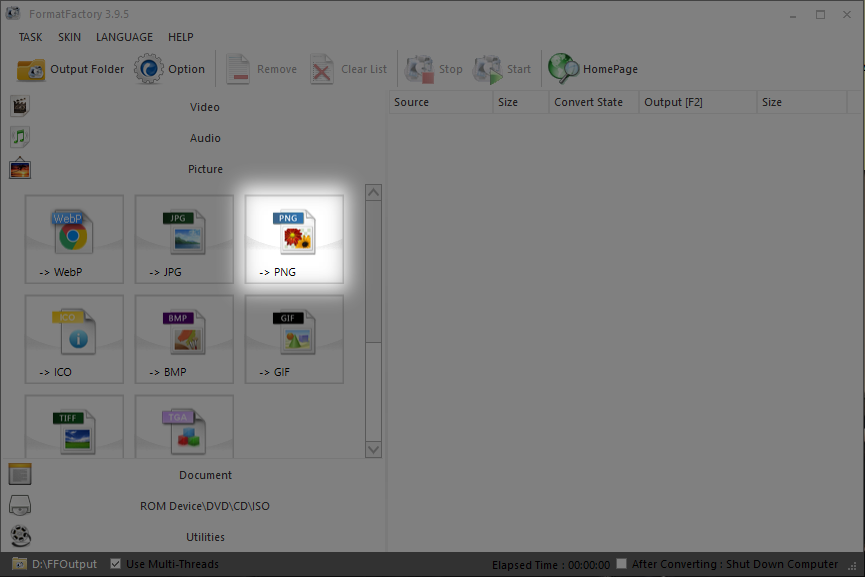Open the SKIN menu
The height and width of the screenshot is (577, 865).
click(x=69, y=37)
